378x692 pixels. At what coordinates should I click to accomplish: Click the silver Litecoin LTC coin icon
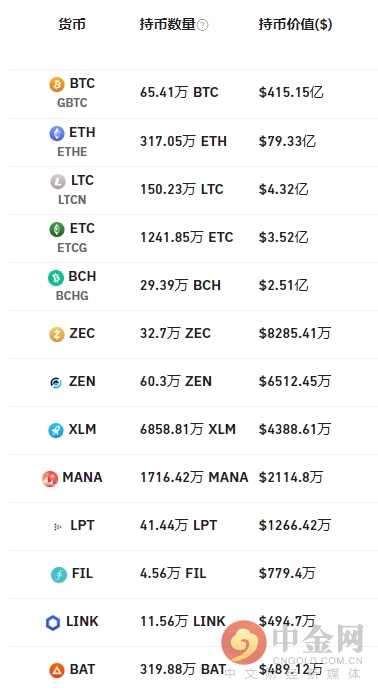point(58,181)
